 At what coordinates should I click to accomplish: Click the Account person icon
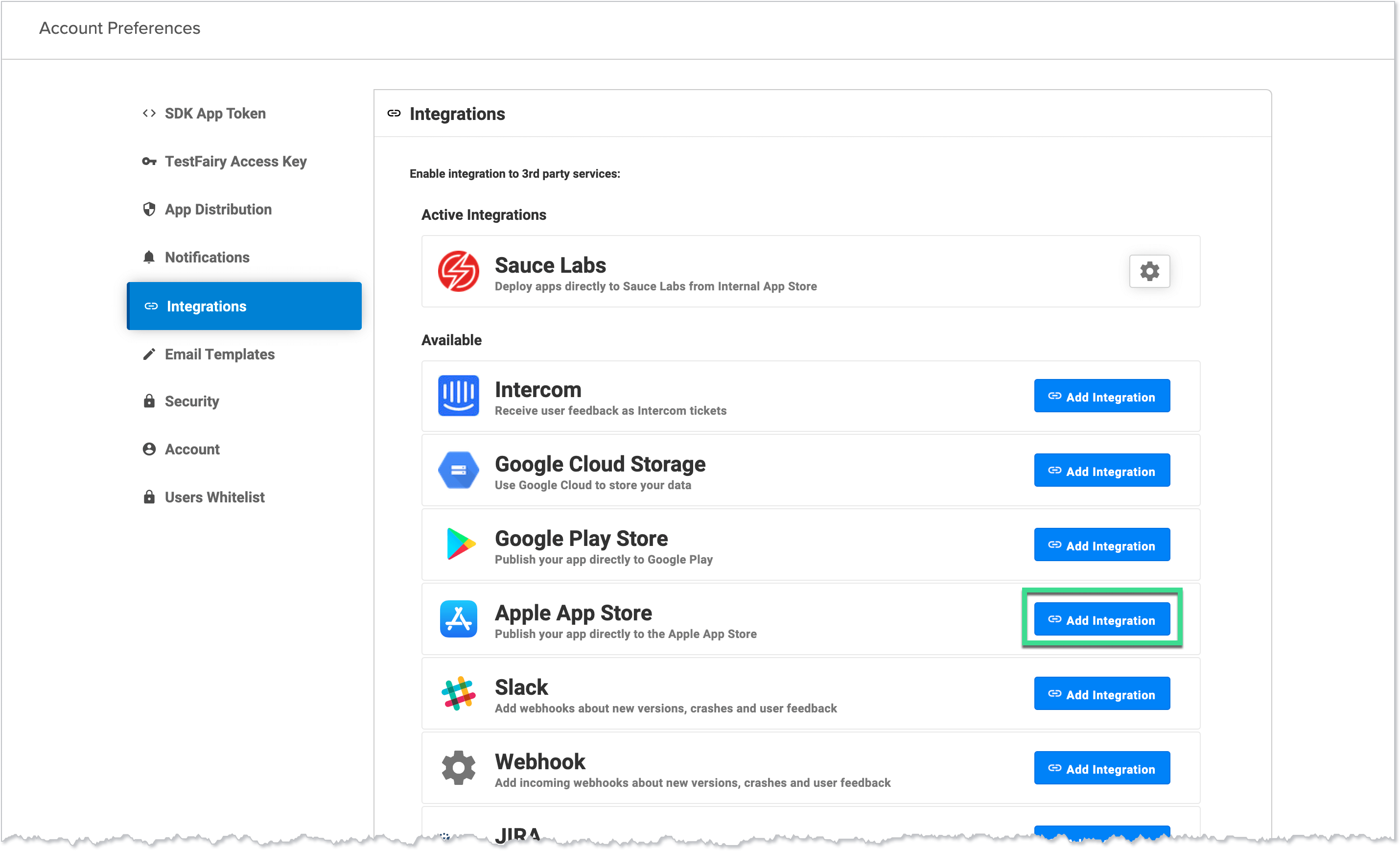(149, 449)
